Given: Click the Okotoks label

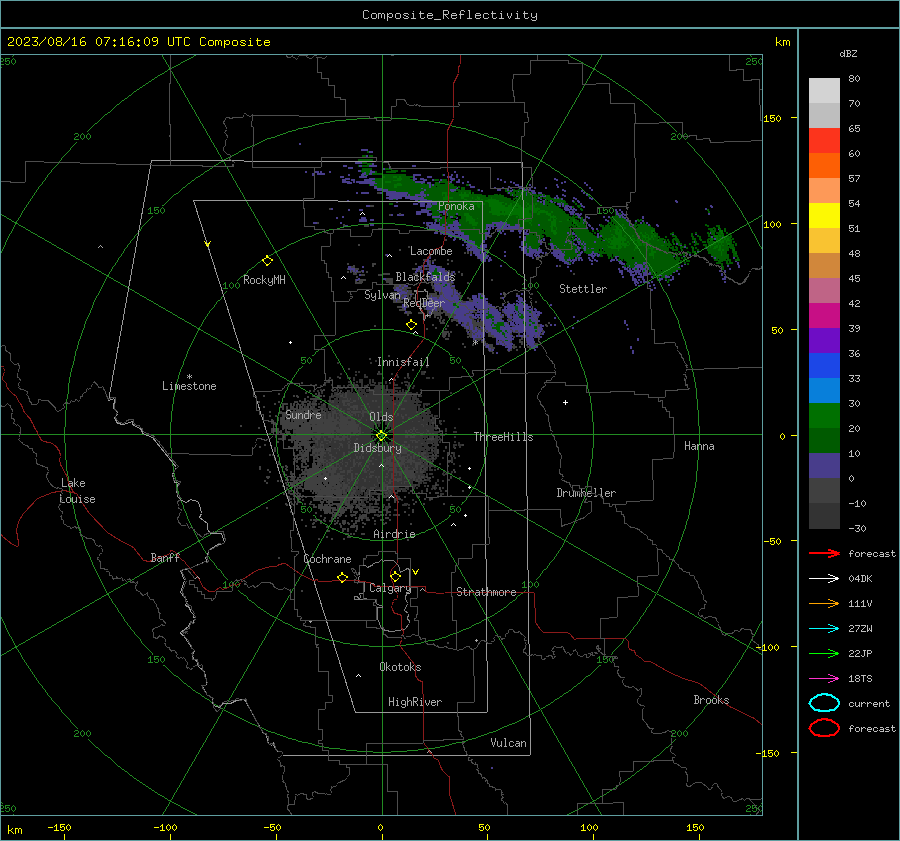Looking at the screenshot, I should pos(400,667).
